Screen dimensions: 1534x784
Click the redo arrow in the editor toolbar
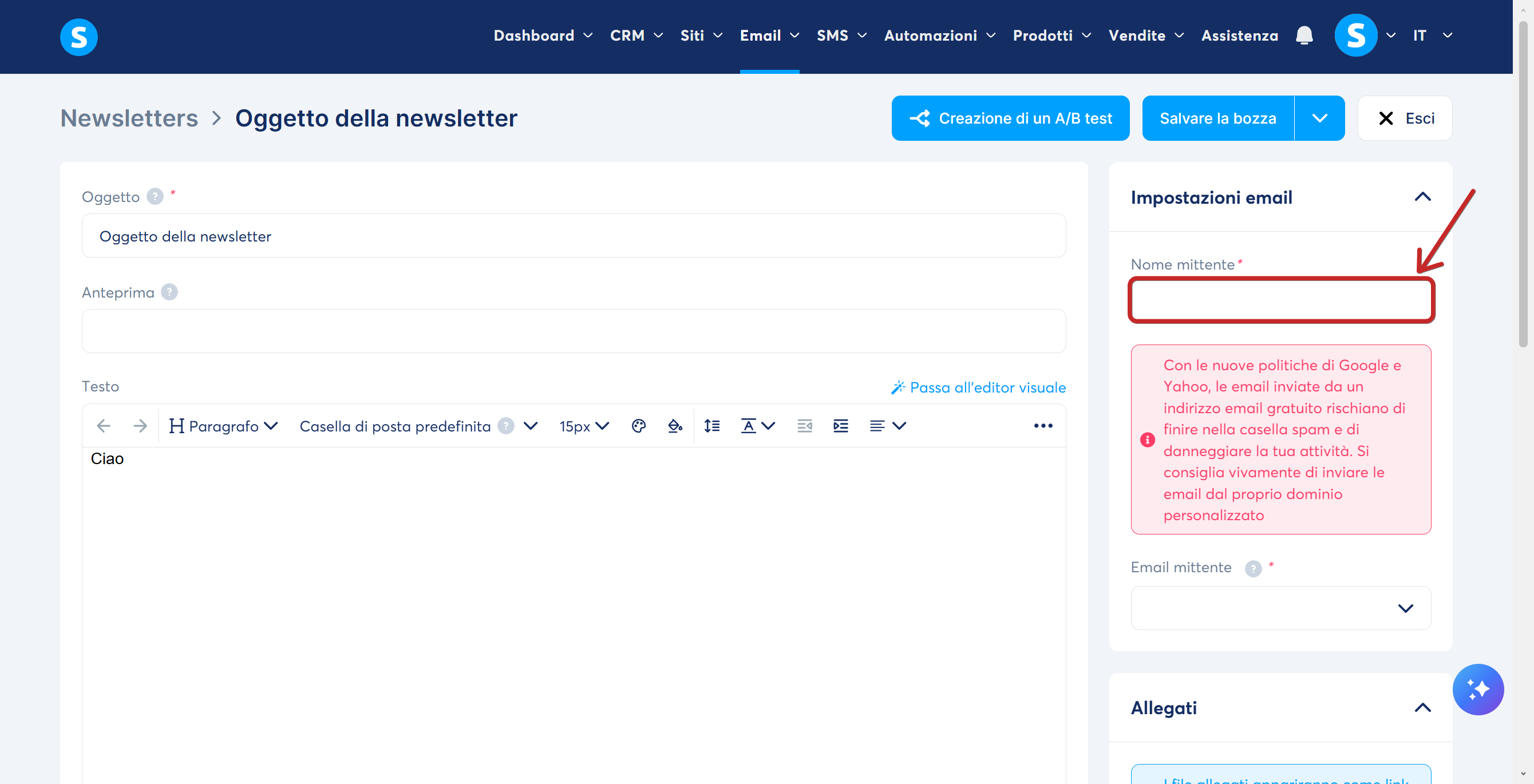140,426
